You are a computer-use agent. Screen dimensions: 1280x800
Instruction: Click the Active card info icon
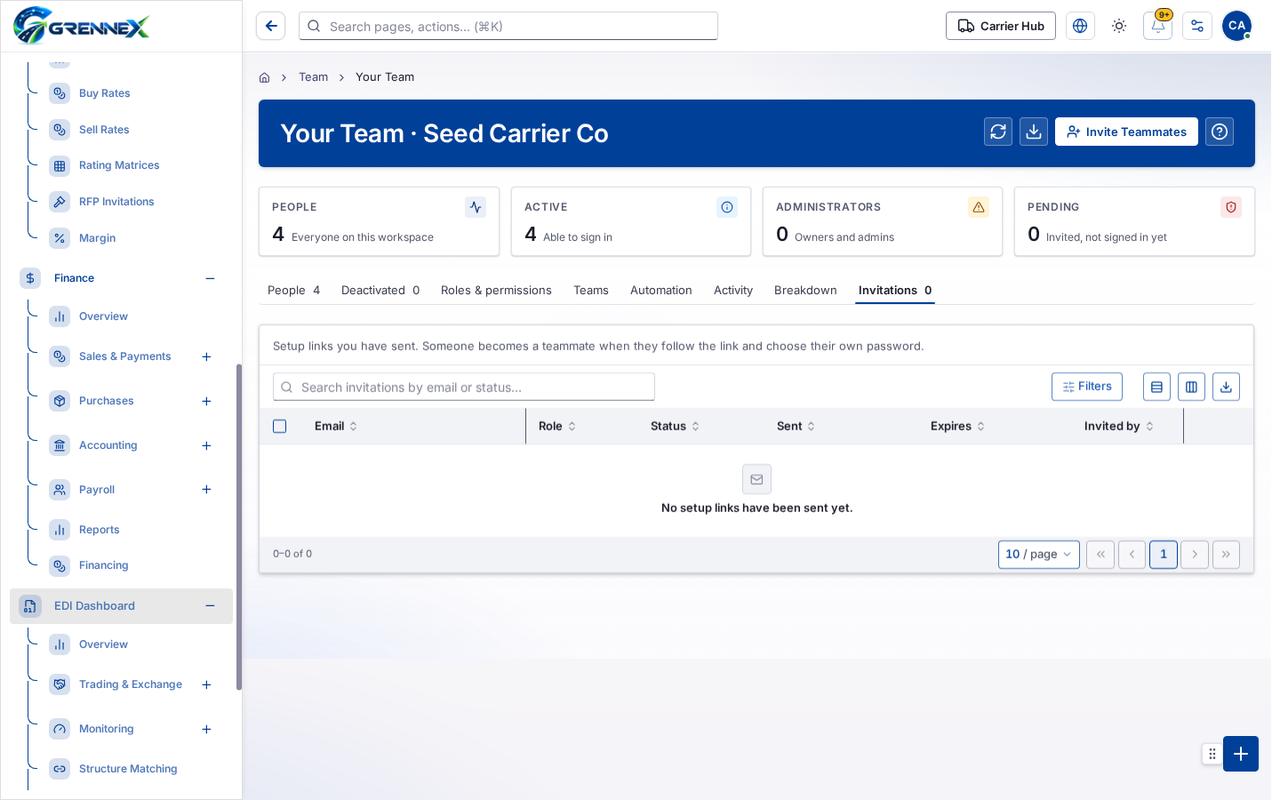pos(727,207)
